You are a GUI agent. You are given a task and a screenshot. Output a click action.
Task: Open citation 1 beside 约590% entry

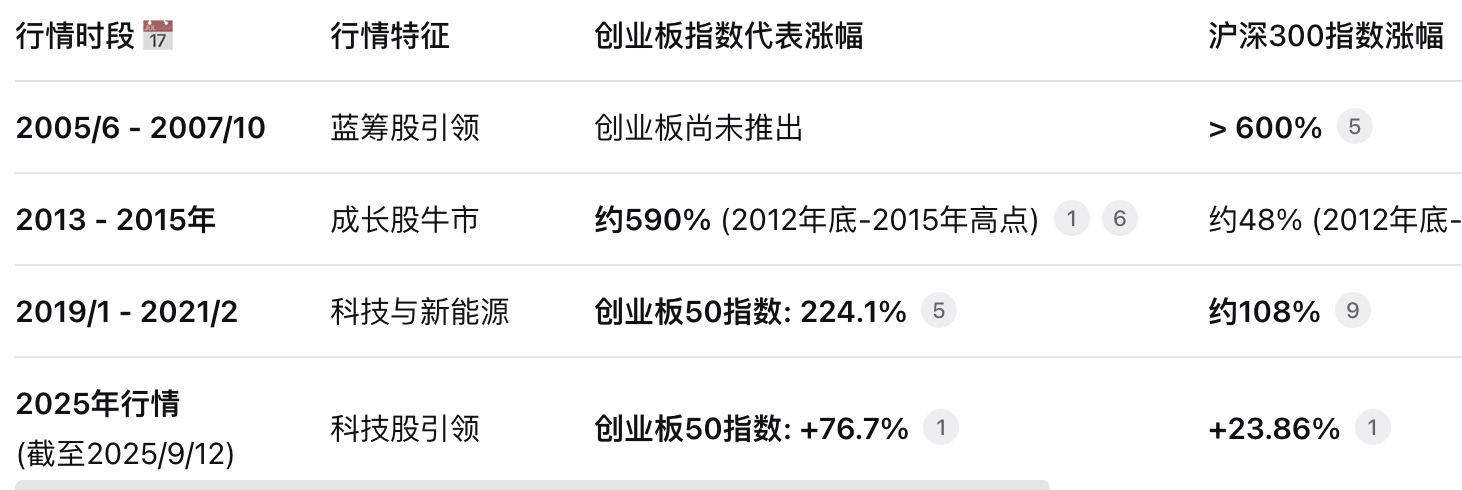1071,219
